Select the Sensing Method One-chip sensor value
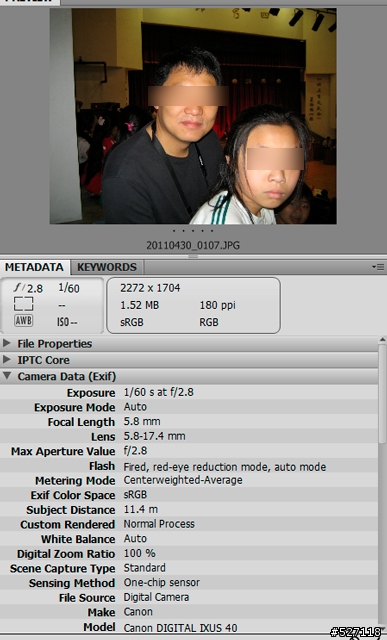The height and width of the screenshot is (640, 387). 162,582
